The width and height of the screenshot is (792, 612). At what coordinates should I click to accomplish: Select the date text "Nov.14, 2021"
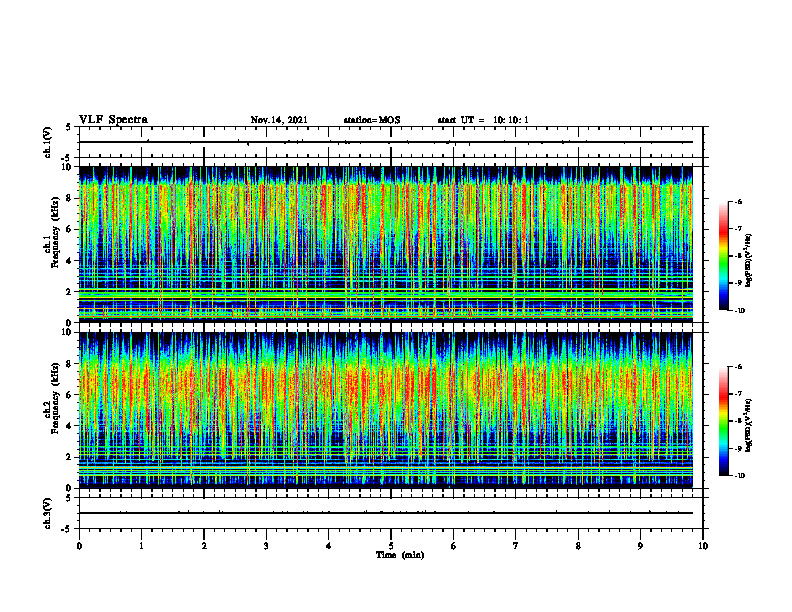pos(279,120)
